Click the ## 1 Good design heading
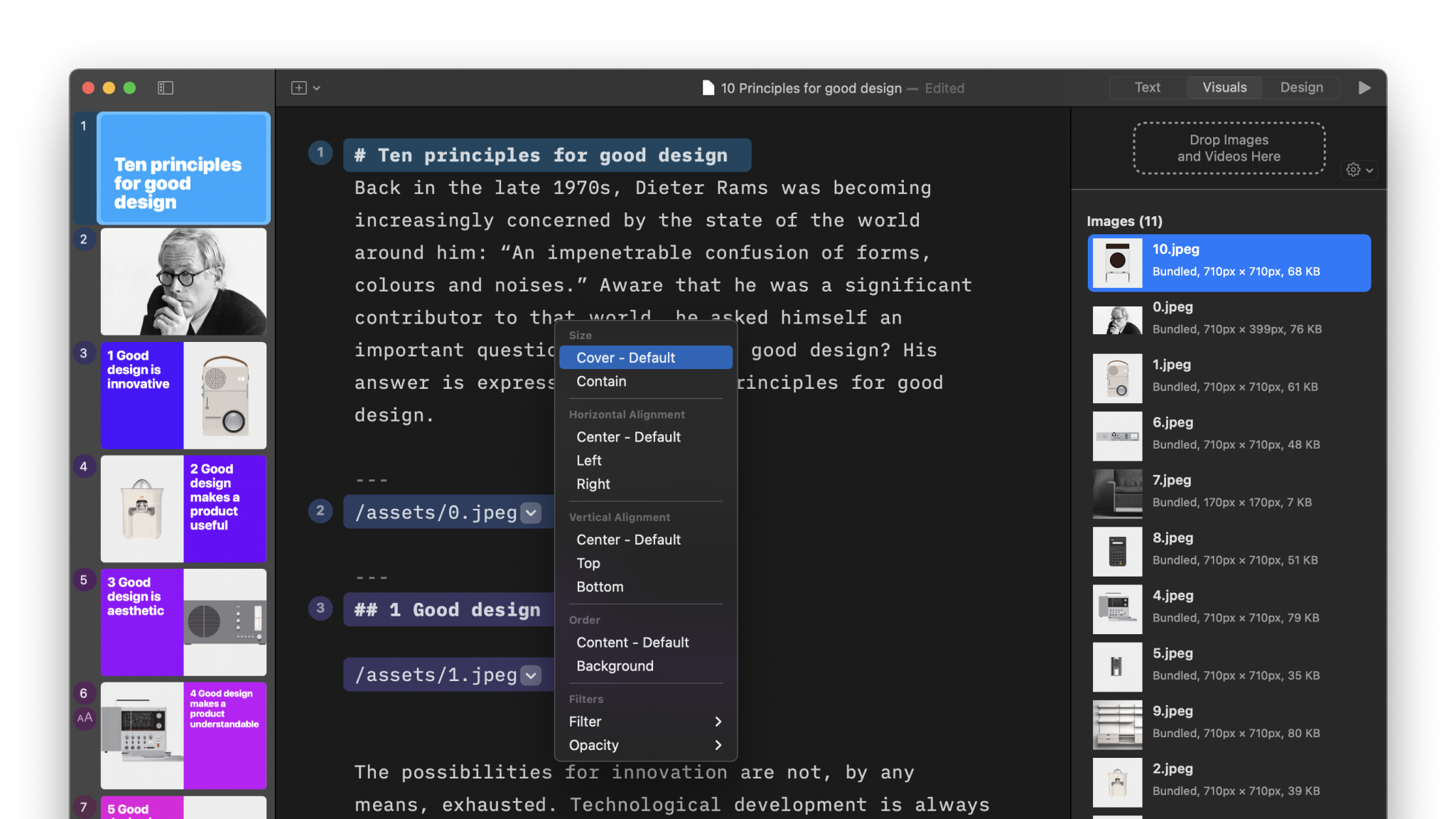 coord(448,610)
